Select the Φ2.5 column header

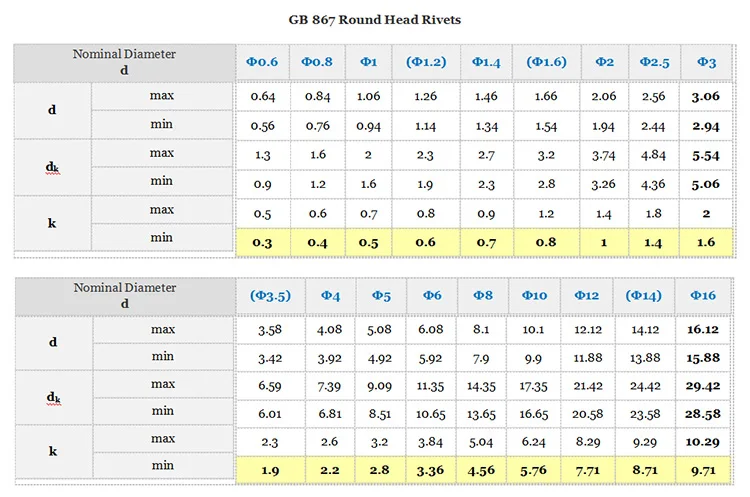coord(653,62)
